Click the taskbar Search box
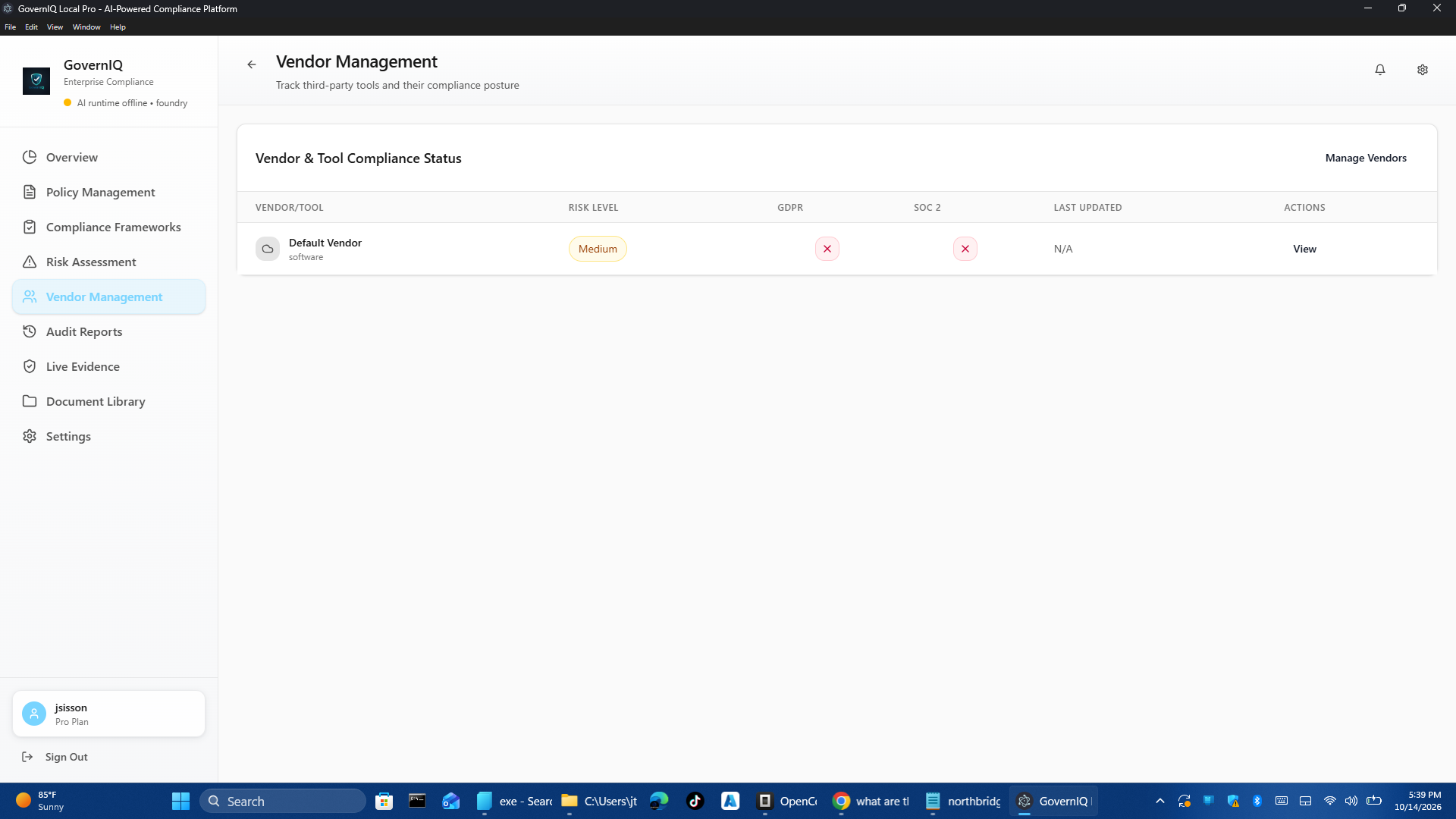 283,801
